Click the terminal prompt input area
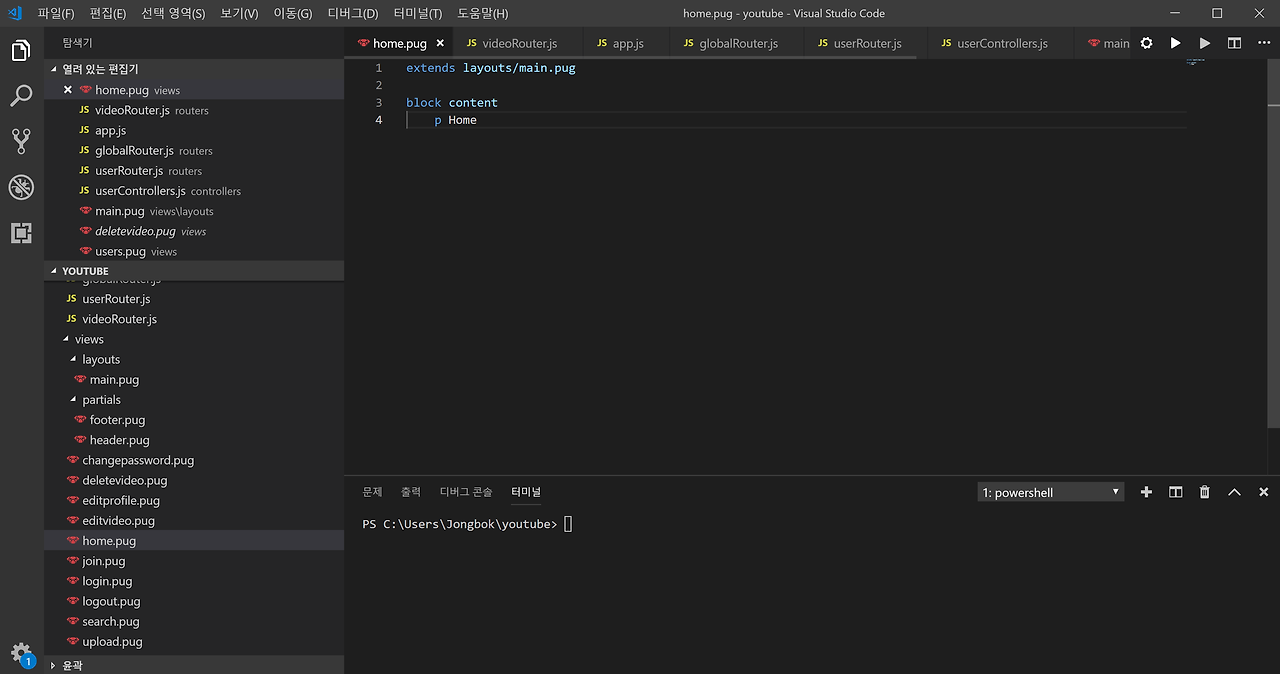The width and height of the screenshot is (1280, 674). tap(568, 524)
